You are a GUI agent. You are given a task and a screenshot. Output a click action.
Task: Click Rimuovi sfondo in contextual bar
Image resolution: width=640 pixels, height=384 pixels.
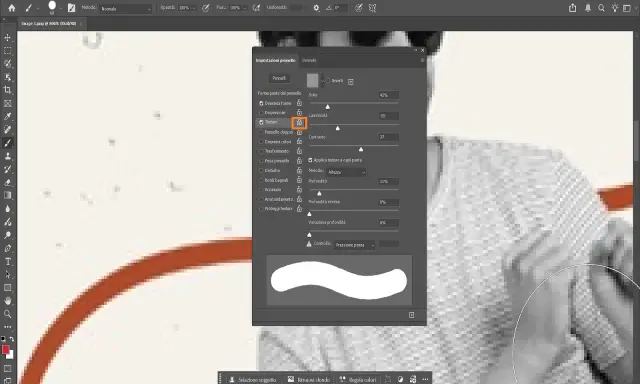click(x=309, y=380)
